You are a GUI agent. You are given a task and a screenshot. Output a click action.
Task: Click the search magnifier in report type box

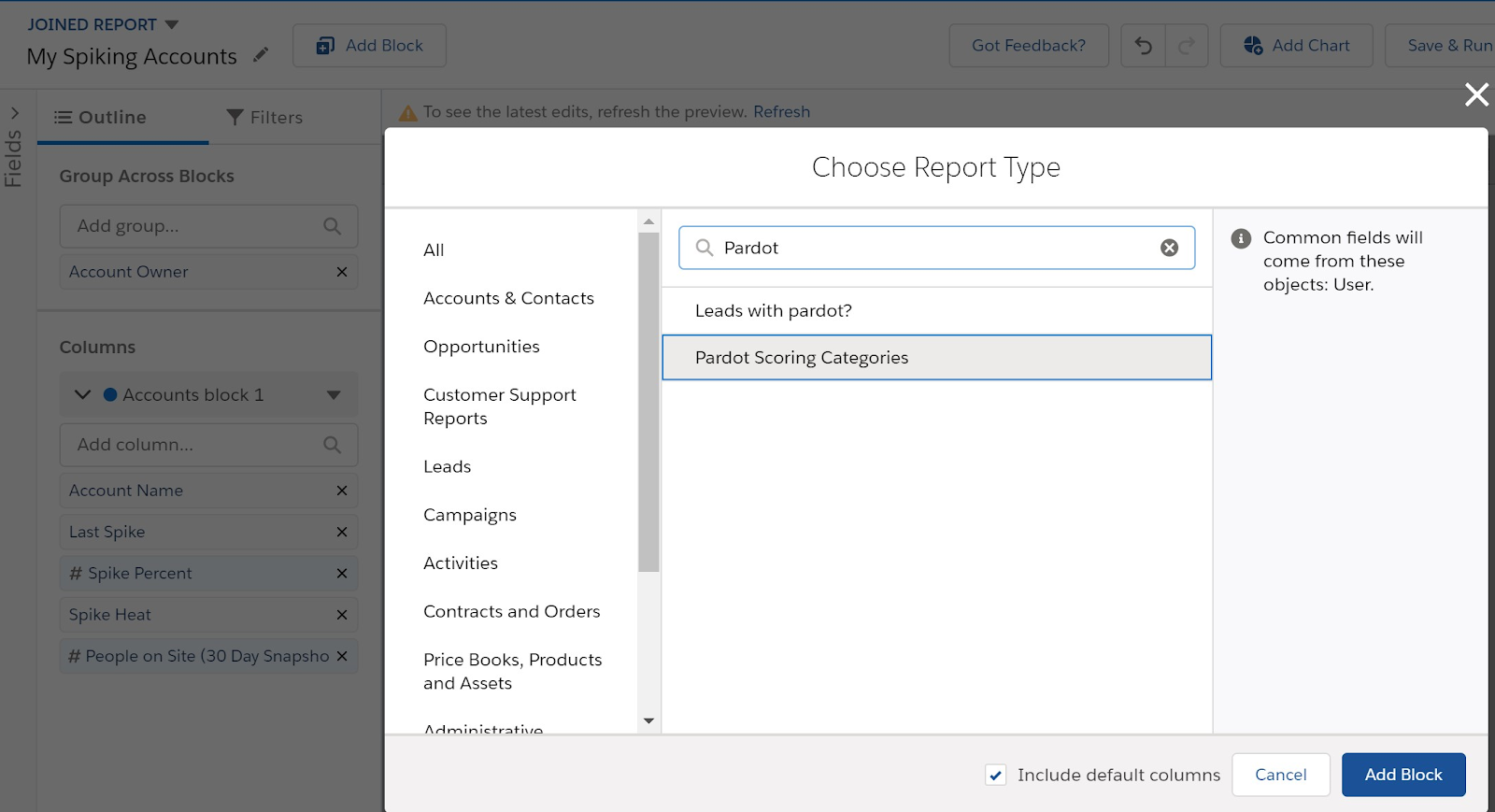pos(705,248)
